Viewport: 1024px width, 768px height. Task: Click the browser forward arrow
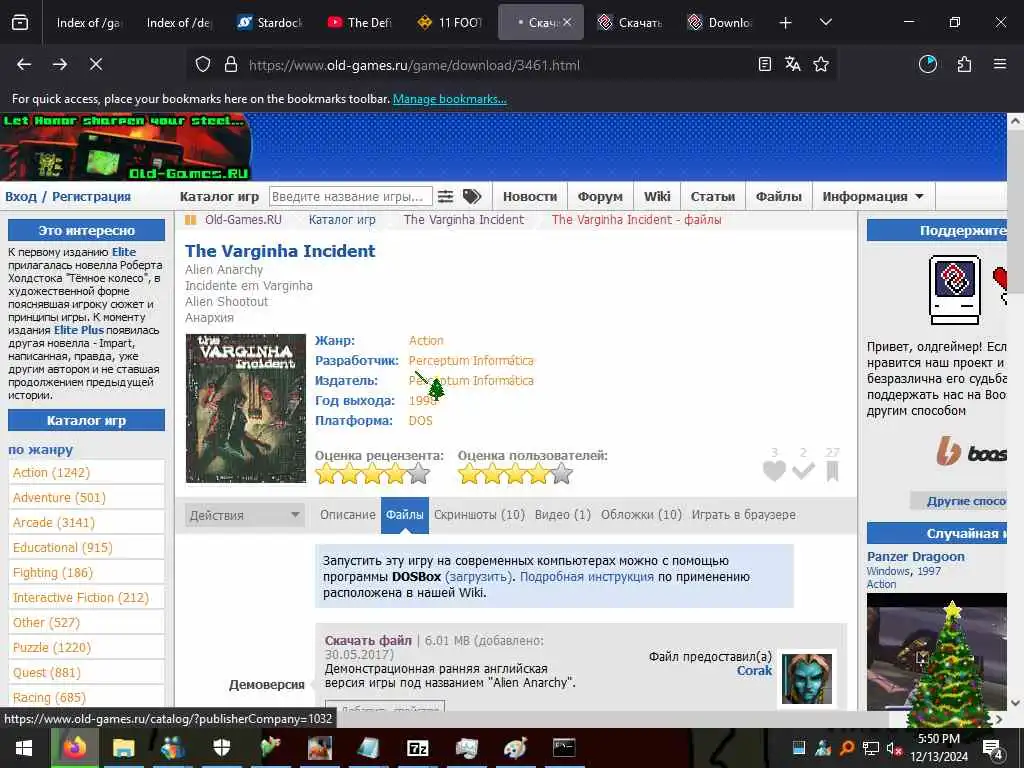(59, 64)
